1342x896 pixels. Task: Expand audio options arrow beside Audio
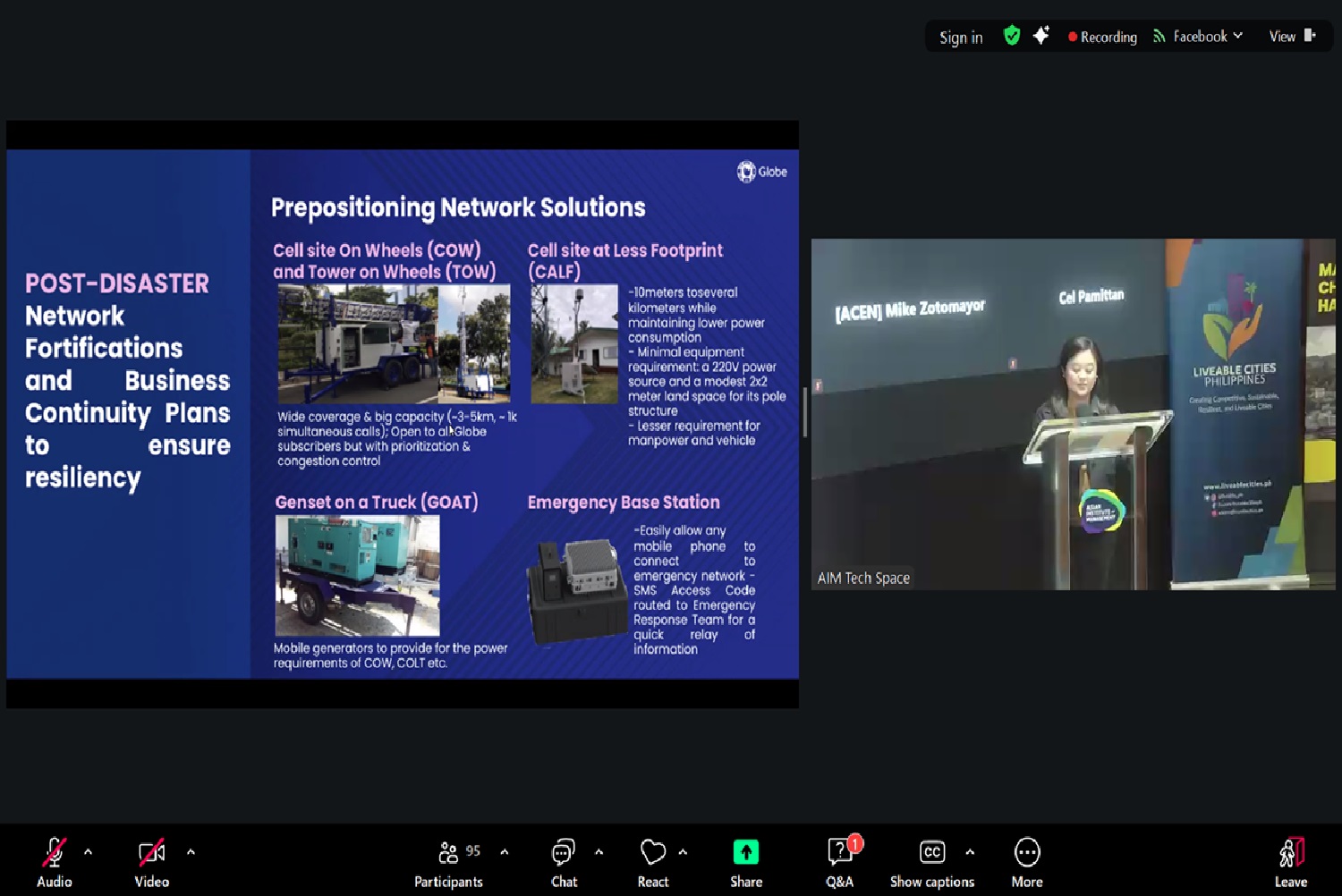pyautogui.click(x=88, y=852)
